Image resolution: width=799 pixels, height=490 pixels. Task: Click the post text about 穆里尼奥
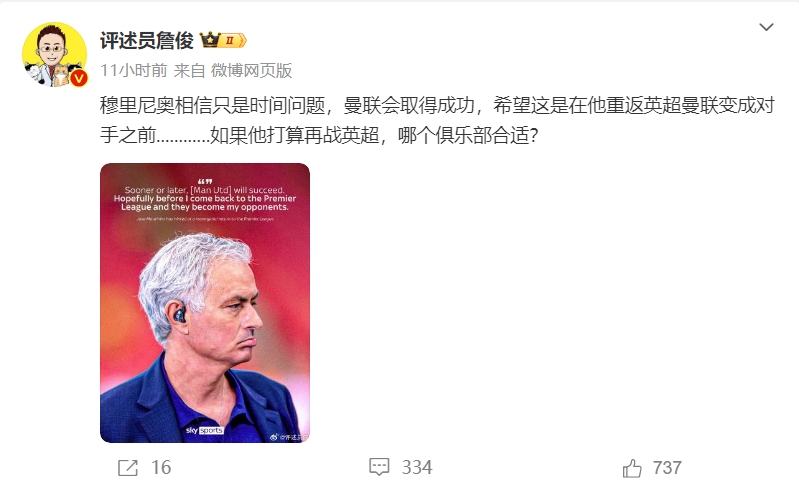(x=437, y=120)
